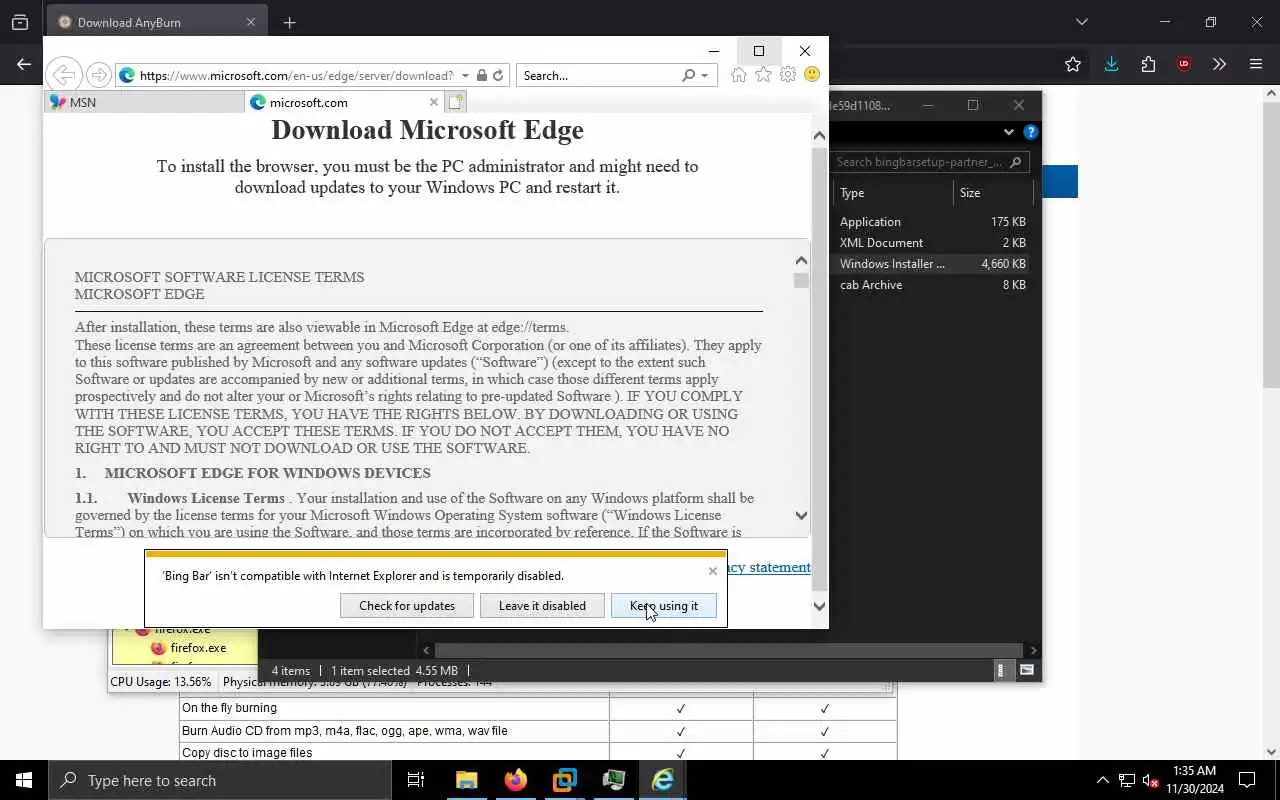Click the IE Home icon
1280x800 pixels.
[x=739, y=75]
